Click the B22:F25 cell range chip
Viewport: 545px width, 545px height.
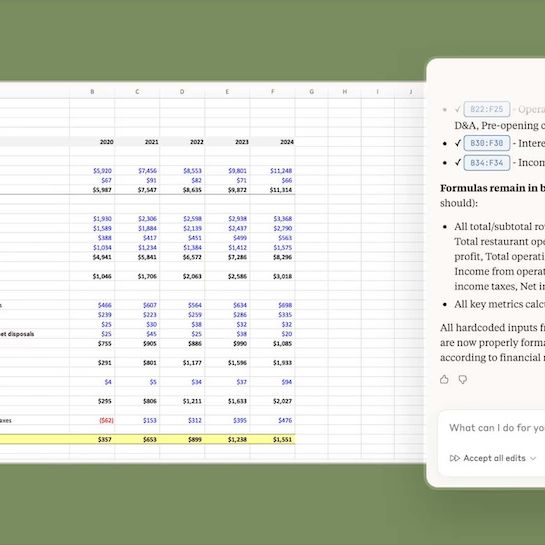[x=487, y=109]
